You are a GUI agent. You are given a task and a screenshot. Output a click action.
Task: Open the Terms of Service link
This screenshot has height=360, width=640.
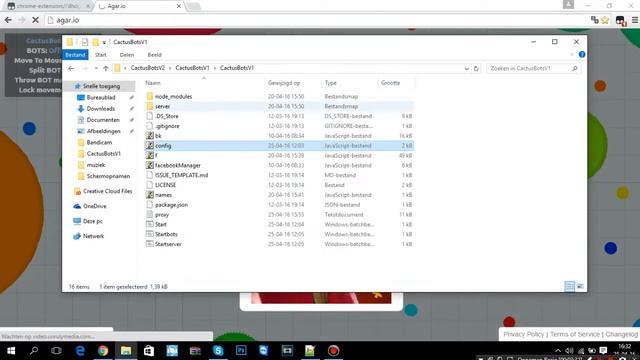pos(575,334)
